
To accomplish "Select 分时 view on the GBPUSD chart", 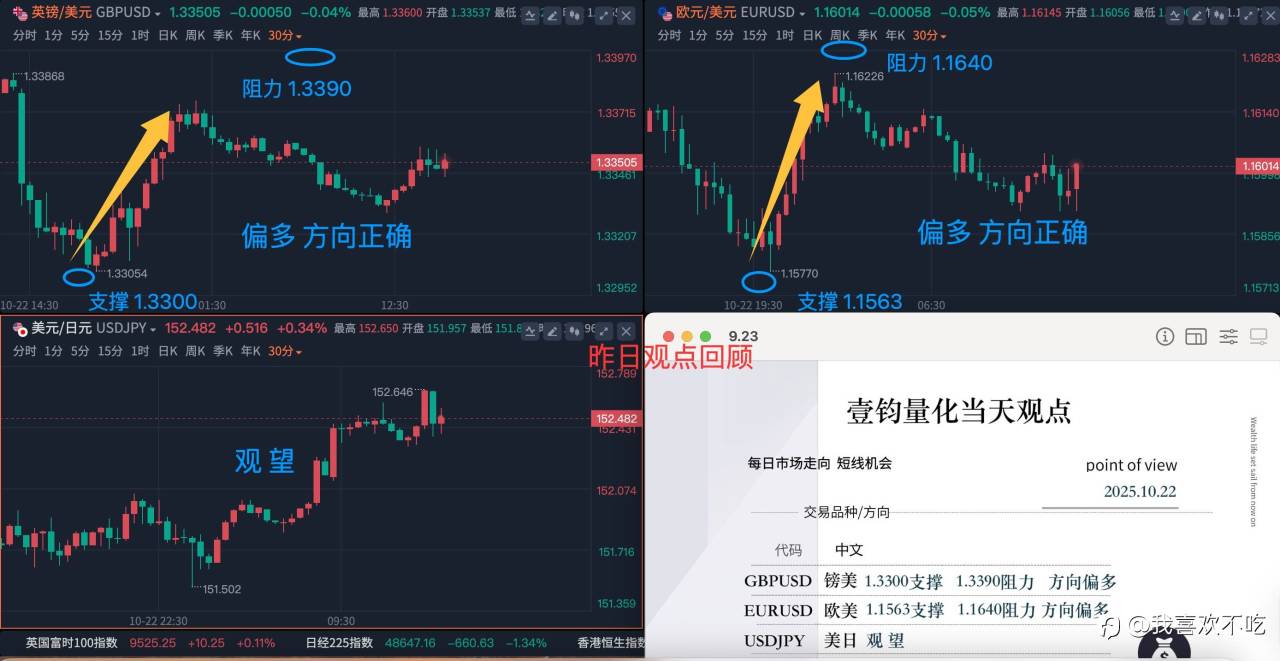I will click(x=25, y=35).
